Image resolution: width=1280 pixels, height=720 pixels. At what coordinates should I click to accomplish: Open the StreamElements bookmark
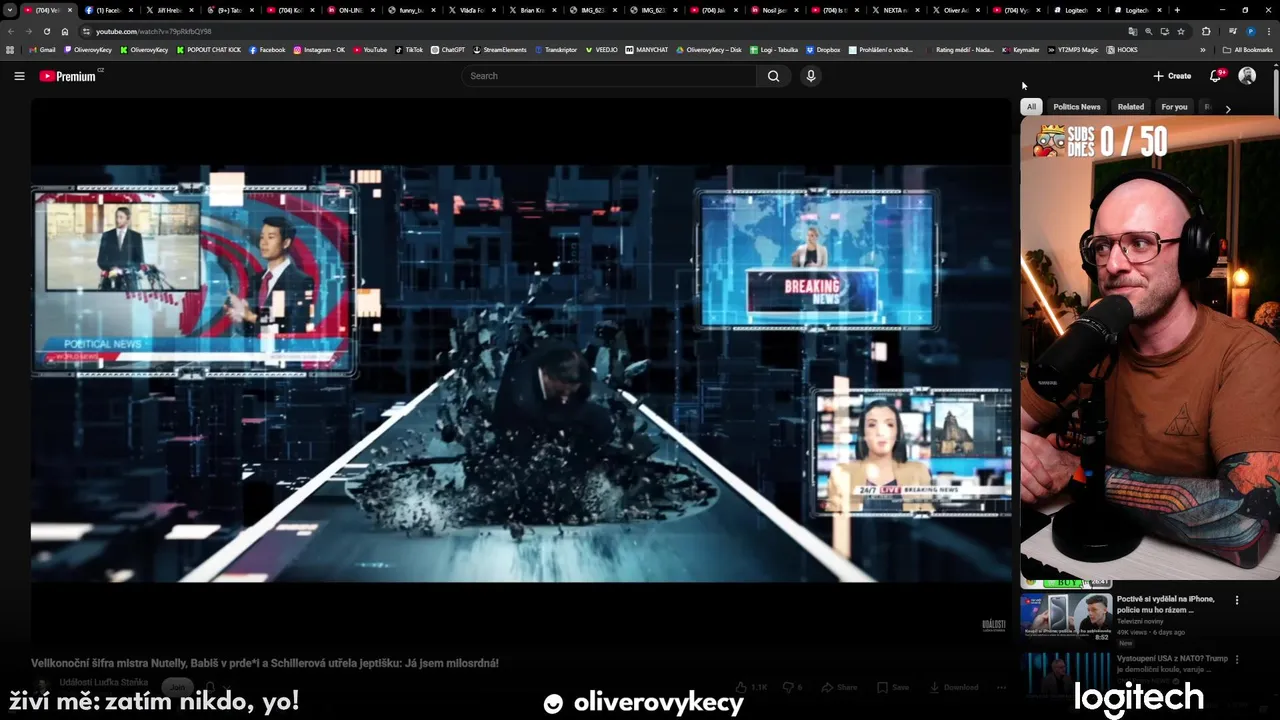click(x=499, y=49)
